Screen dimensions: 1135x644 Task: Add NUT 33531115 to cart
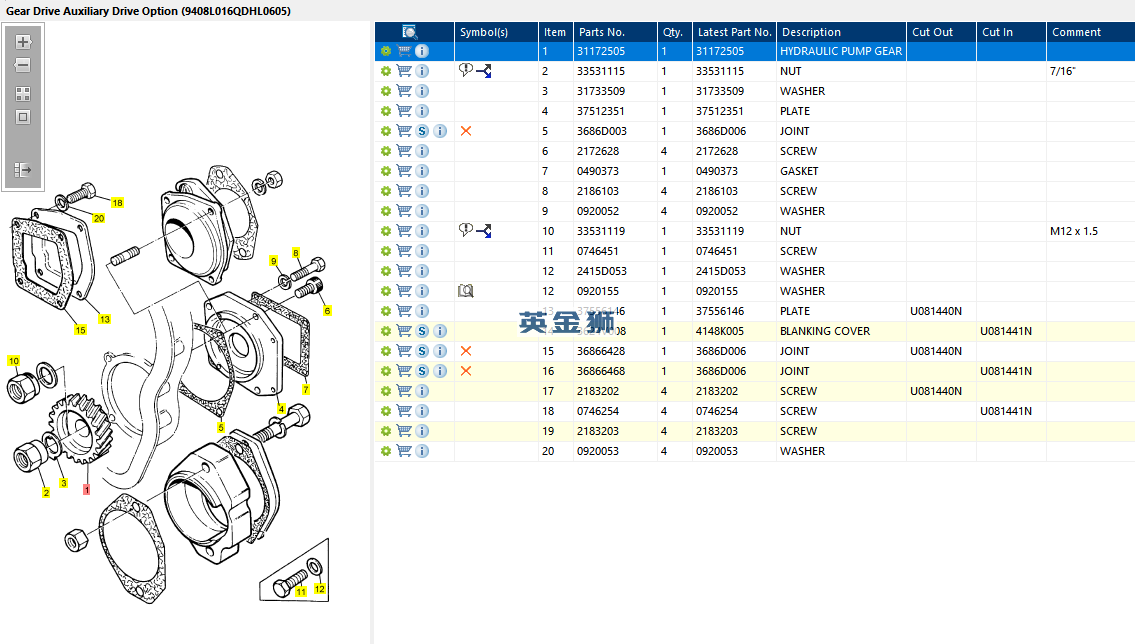(404, 71)
